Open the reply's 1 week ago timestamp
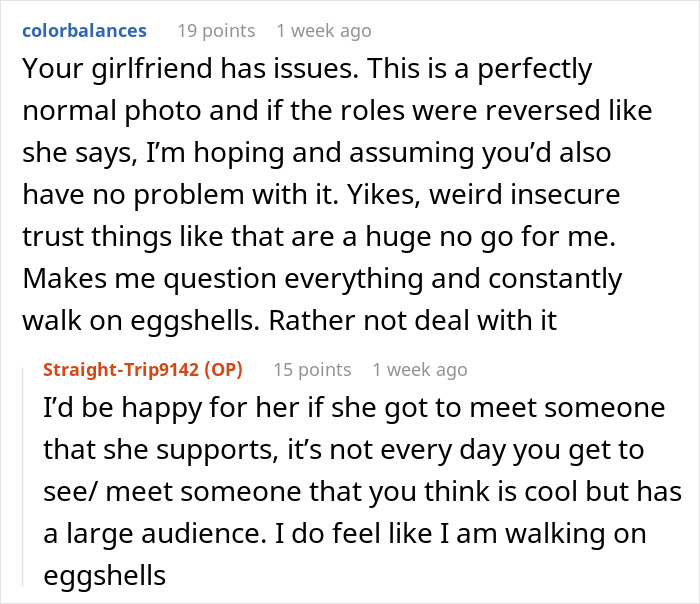 tap(419, 369)
